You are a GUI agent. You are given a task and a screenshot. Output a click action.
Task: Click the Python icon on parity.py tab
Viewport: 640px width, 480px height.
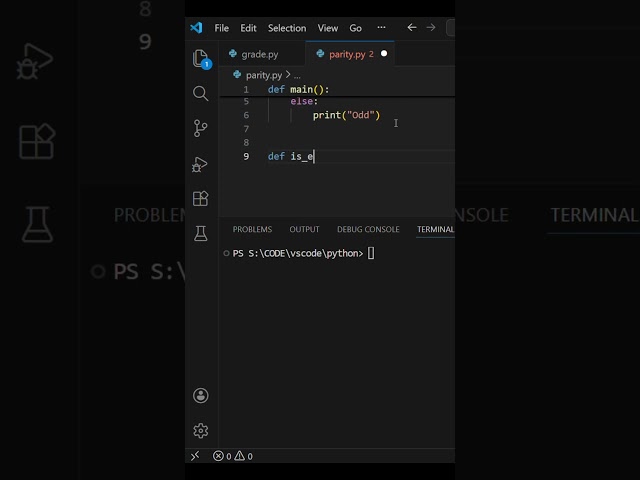320,53
